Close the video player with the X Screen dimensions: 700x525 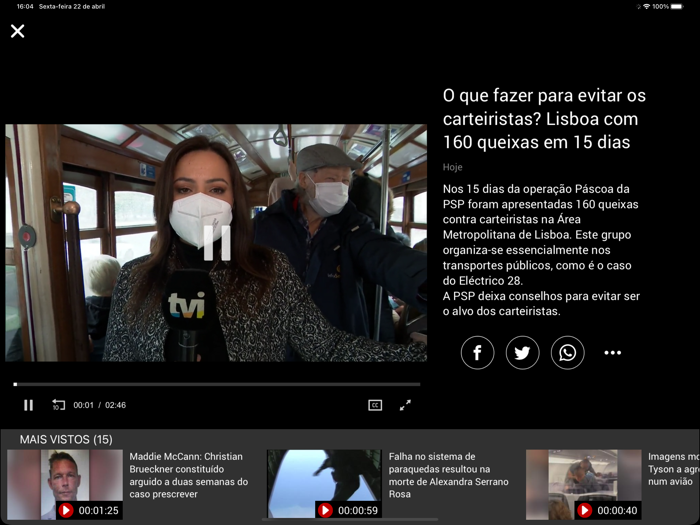[x=17, y=31]
